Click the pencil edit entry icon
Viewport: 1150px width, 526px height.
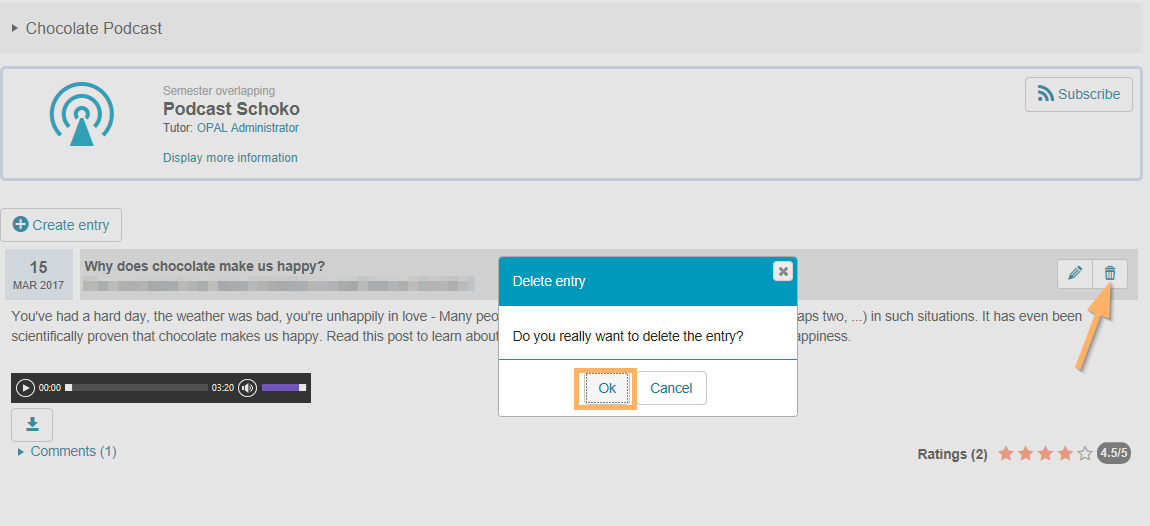coord(1075,273)
